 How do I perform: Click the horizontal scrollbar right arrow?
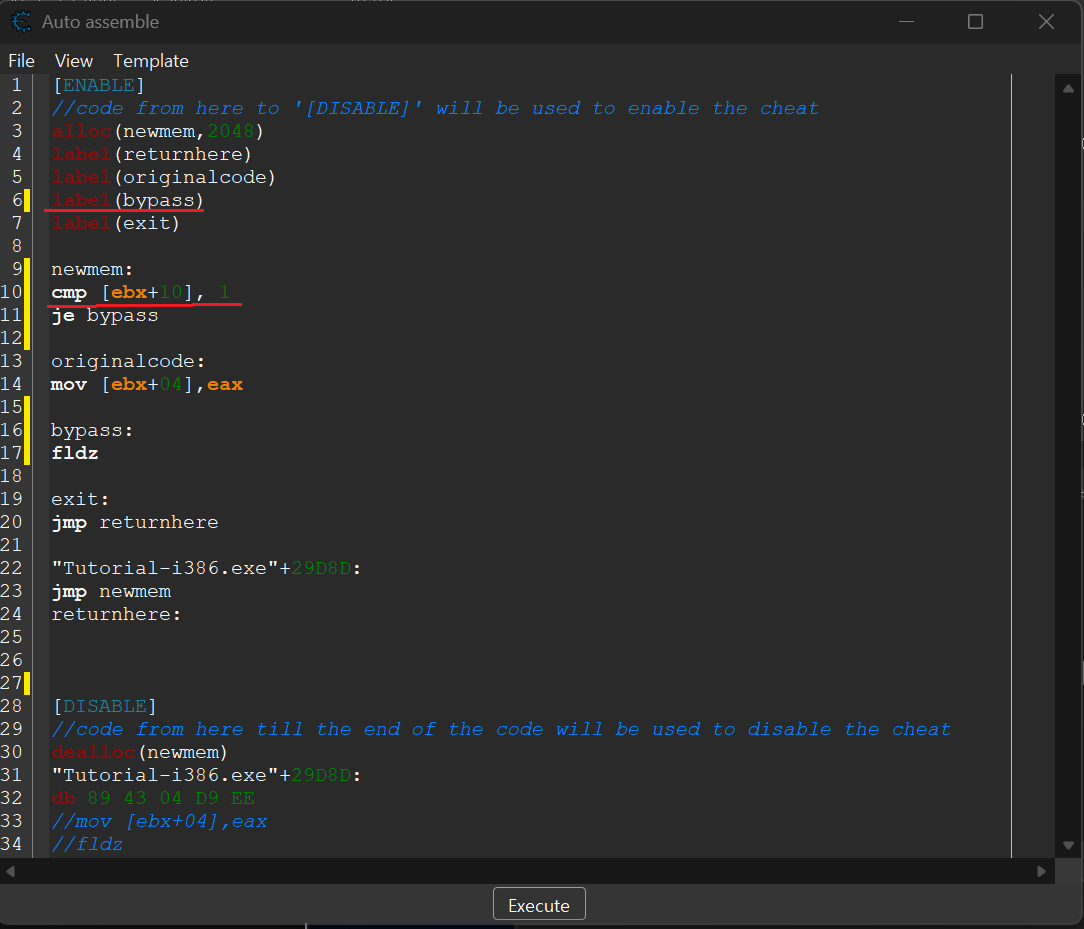[1043, 871]
